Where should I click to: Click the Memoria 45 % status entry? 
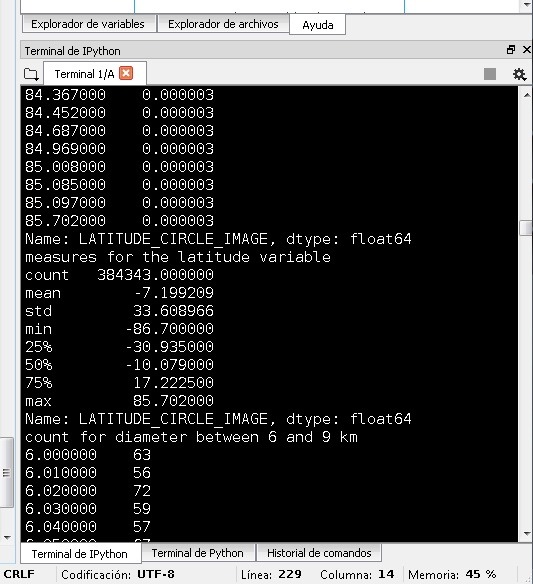click(x=452, y=574)
